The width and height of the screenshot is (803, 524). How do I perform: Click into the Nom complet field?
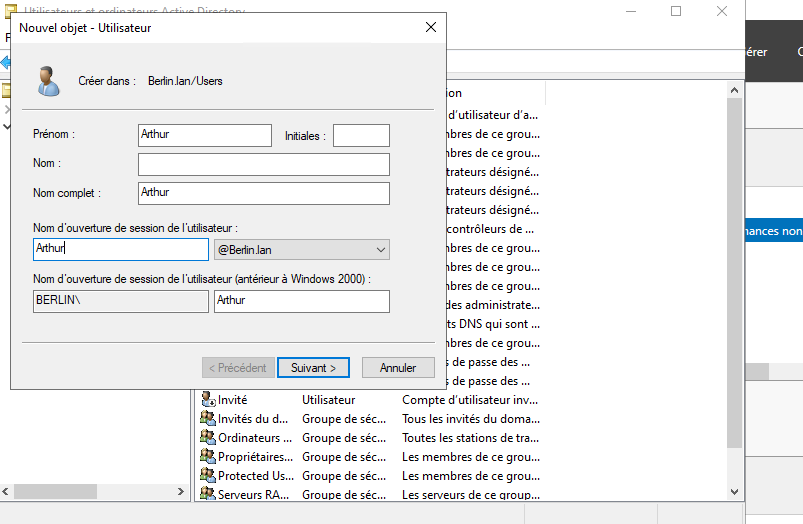tap(264, 193)
